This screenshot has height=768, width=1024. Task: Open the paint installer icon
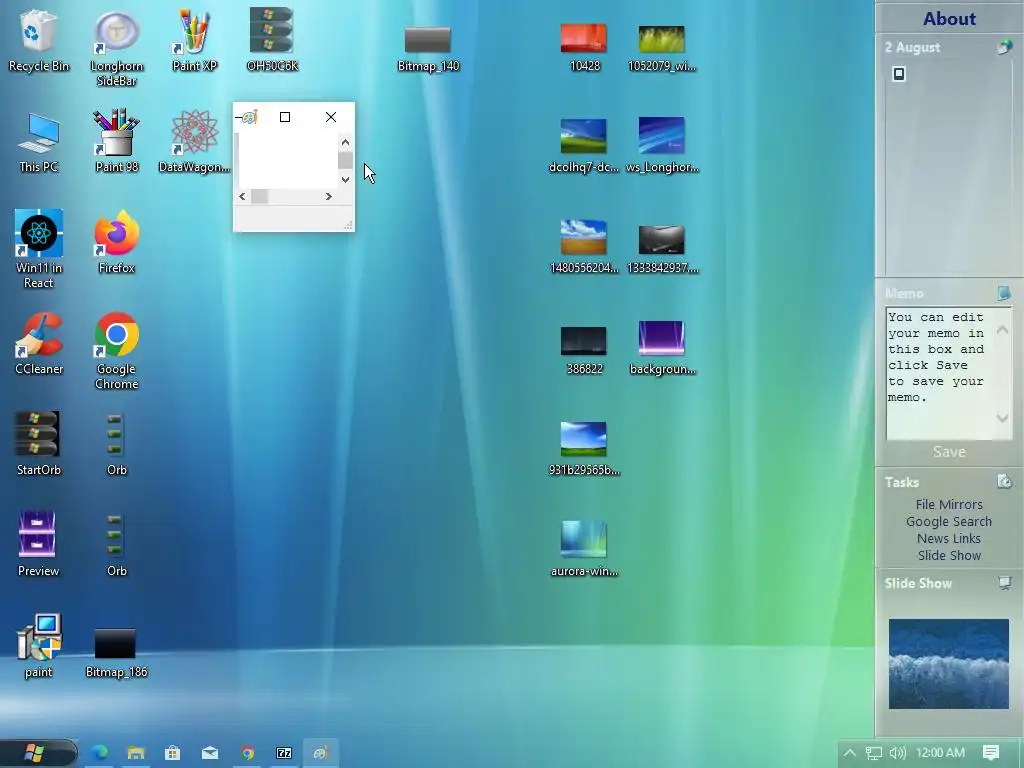point(39,647)
